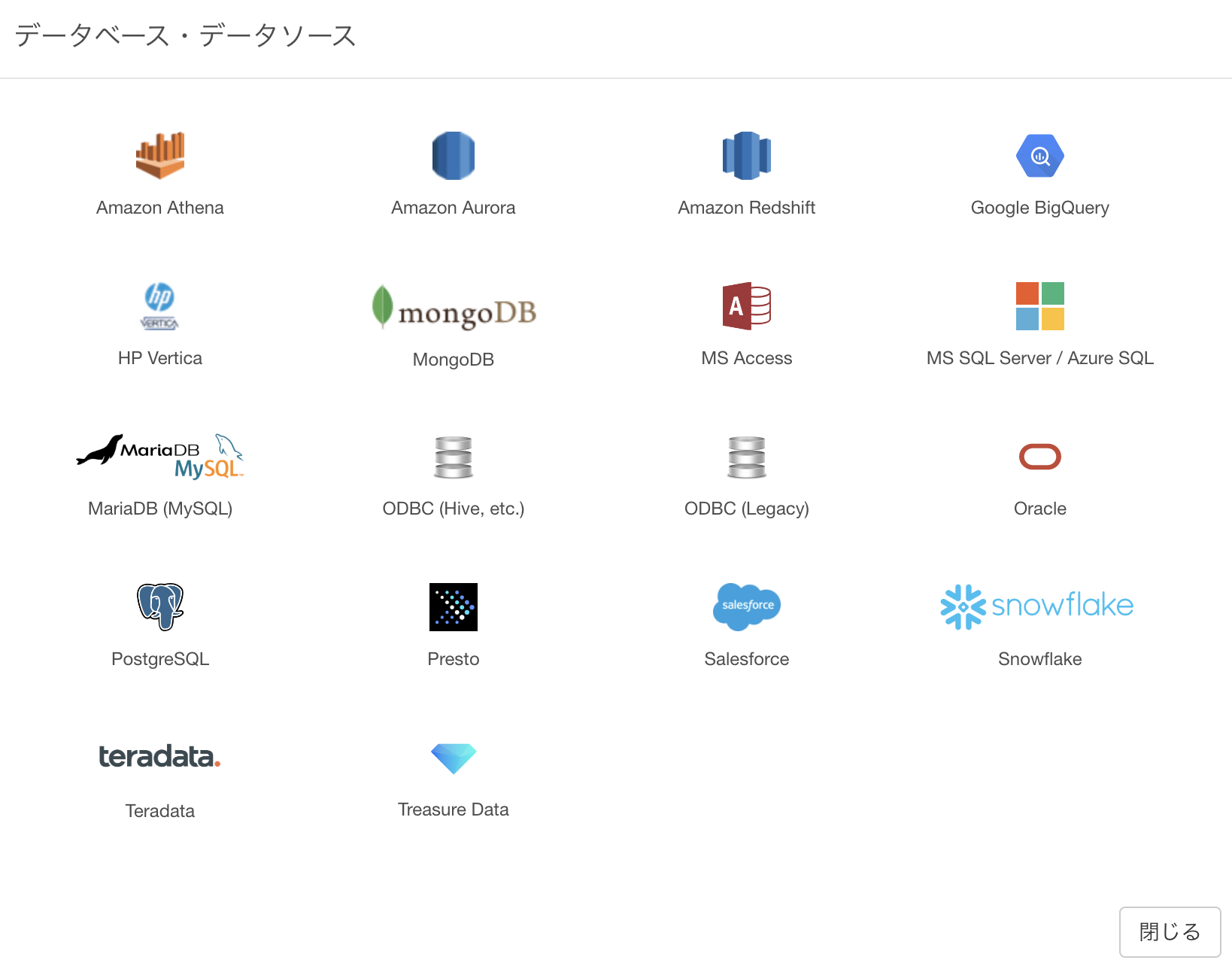1232x963 pixels.
Task: Choose the MariaDB MySQL logo
Action: click(x=160, y=457)
